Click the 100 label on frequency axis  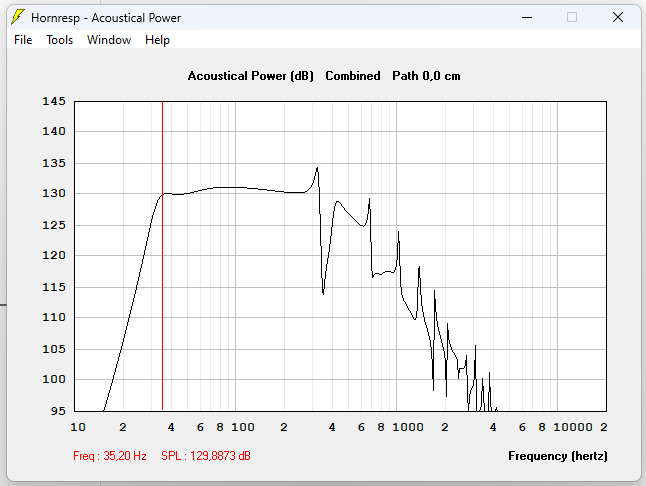click(x=243, y=427)
